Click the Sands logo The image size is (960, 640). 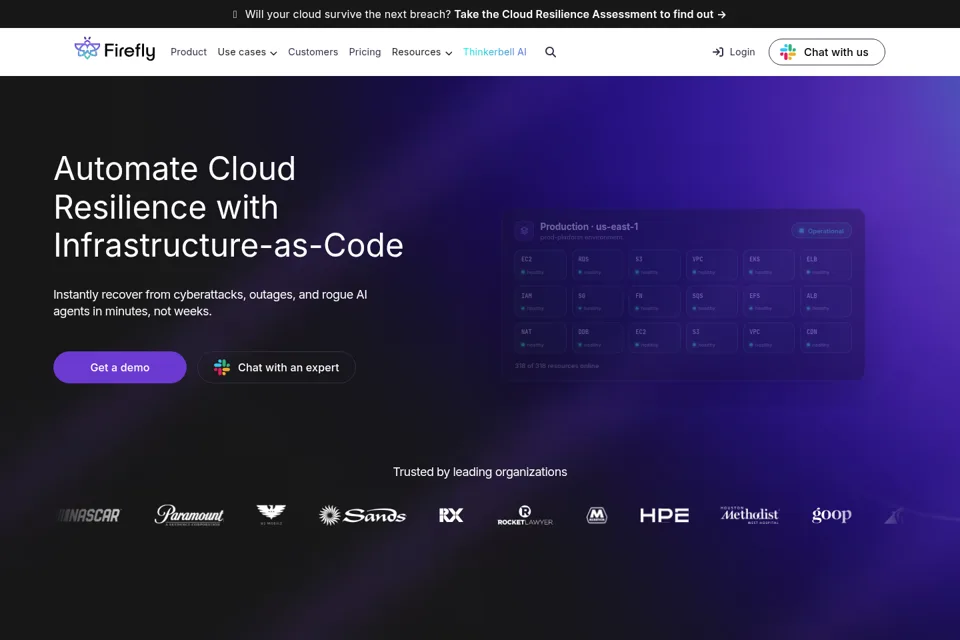coord(362,516)
